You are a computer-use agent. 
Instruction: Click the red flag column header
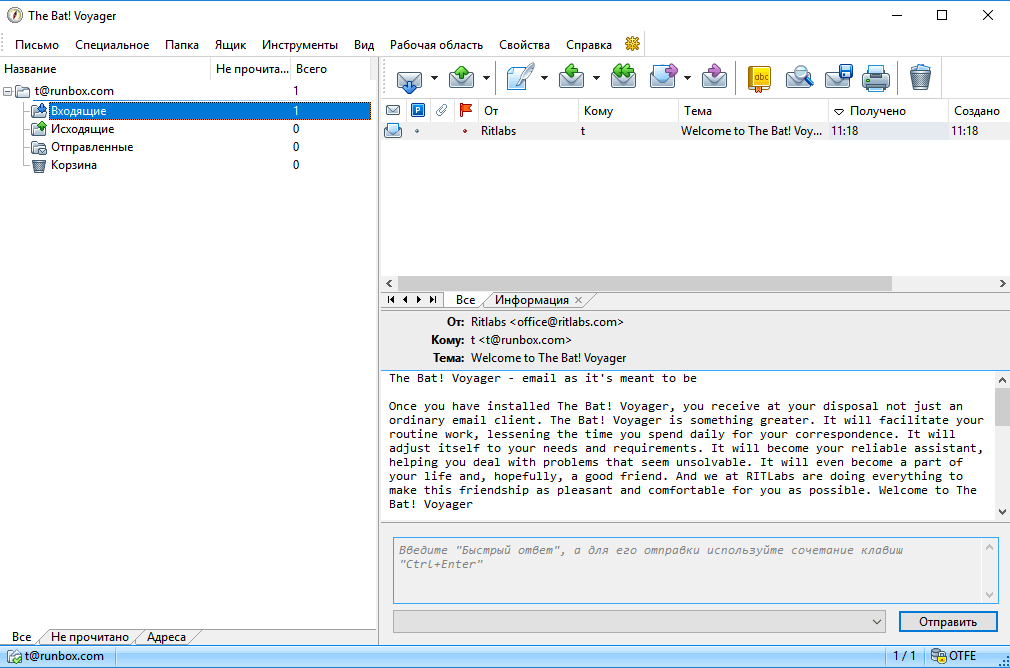(x=466, y=110)
